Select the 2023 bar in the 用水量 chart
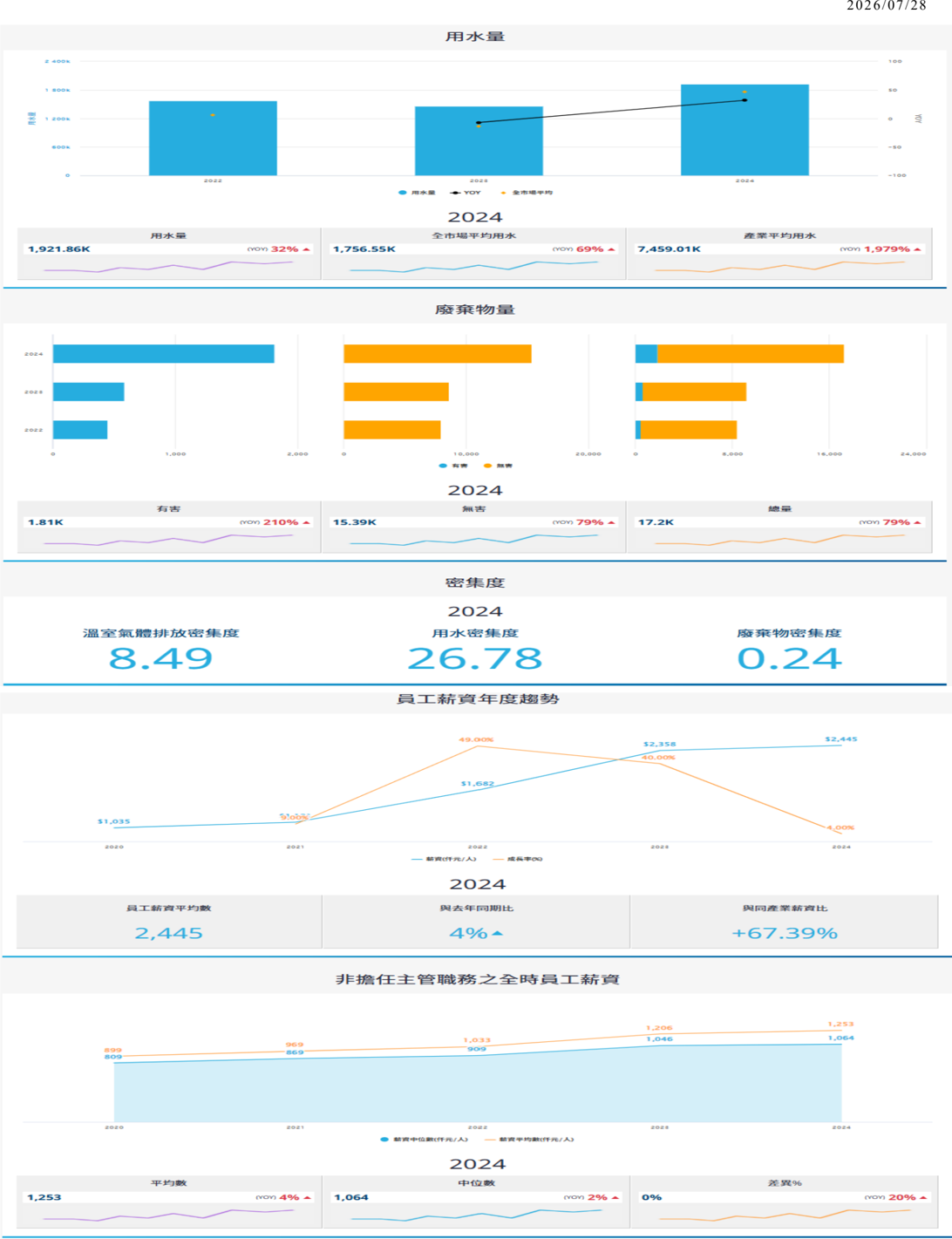Viewport: 952px width, 1239px height. tap(479, 141)
